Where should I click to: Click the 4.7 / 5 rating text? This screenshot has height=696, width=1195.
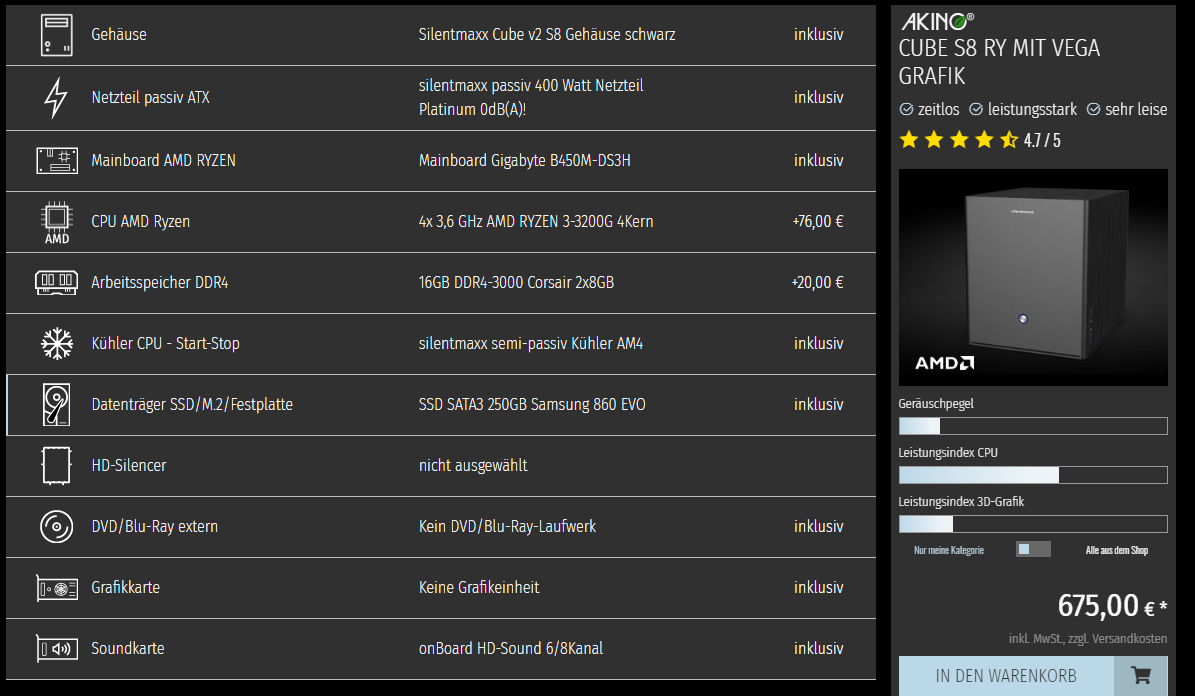coord(1042,140)
